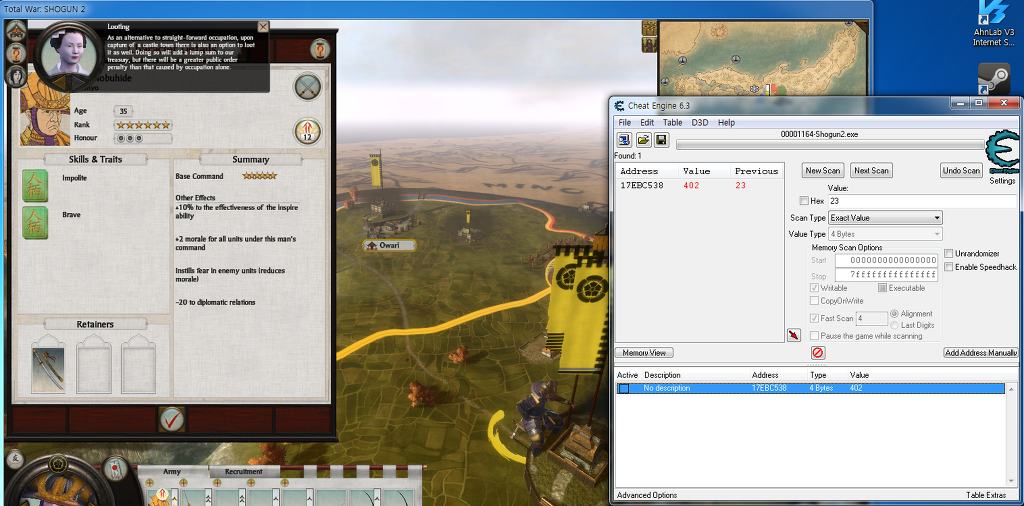
Task: Toggle the CopyOnWrite checkbox
Action: [814, 301]
